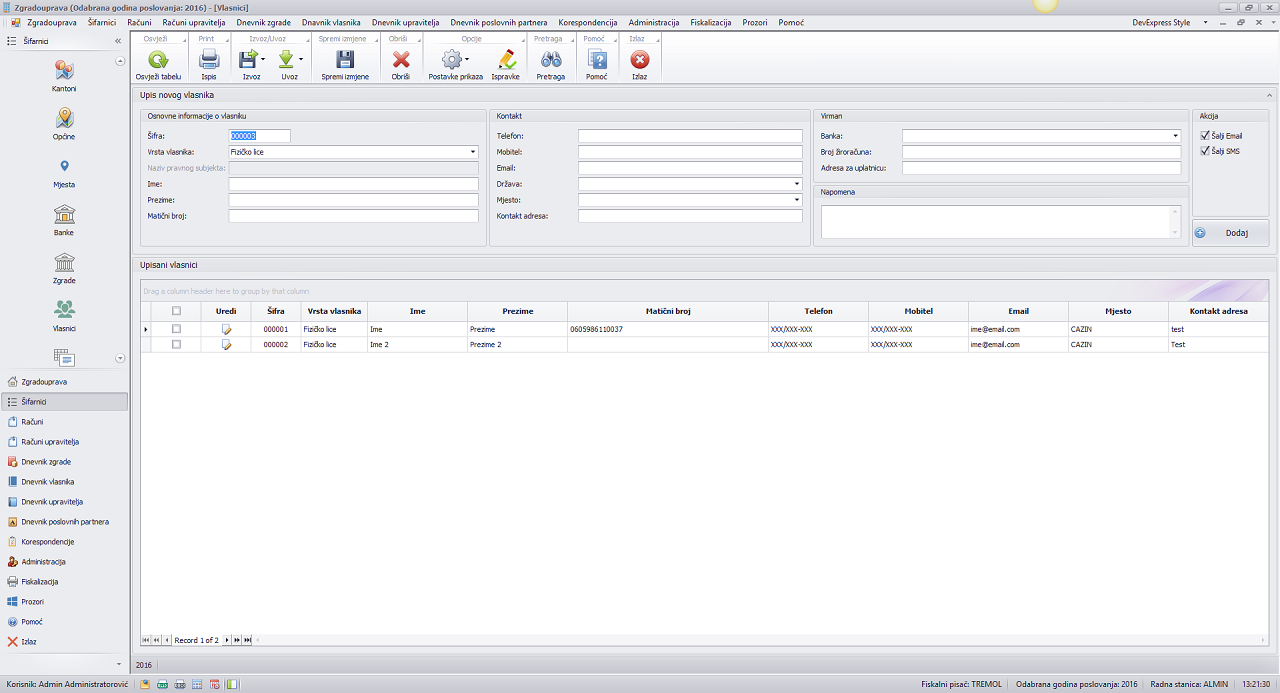Viewport: 1280px width, 693px height.
Task: Sort by the Prezime column header
Action: point(517,311)
